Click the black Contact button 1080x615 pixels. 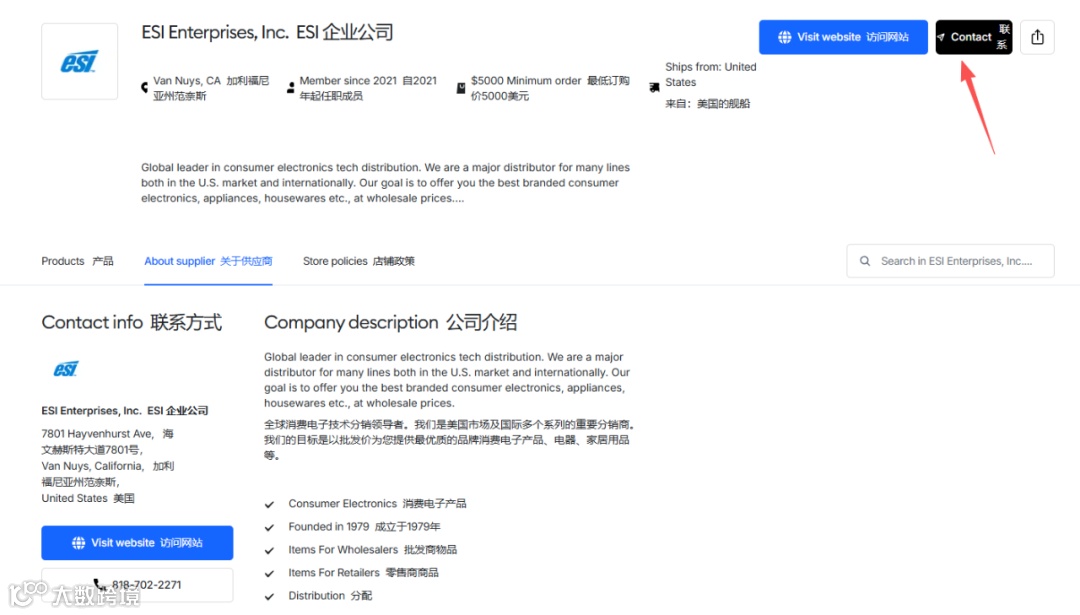(973, 37)
